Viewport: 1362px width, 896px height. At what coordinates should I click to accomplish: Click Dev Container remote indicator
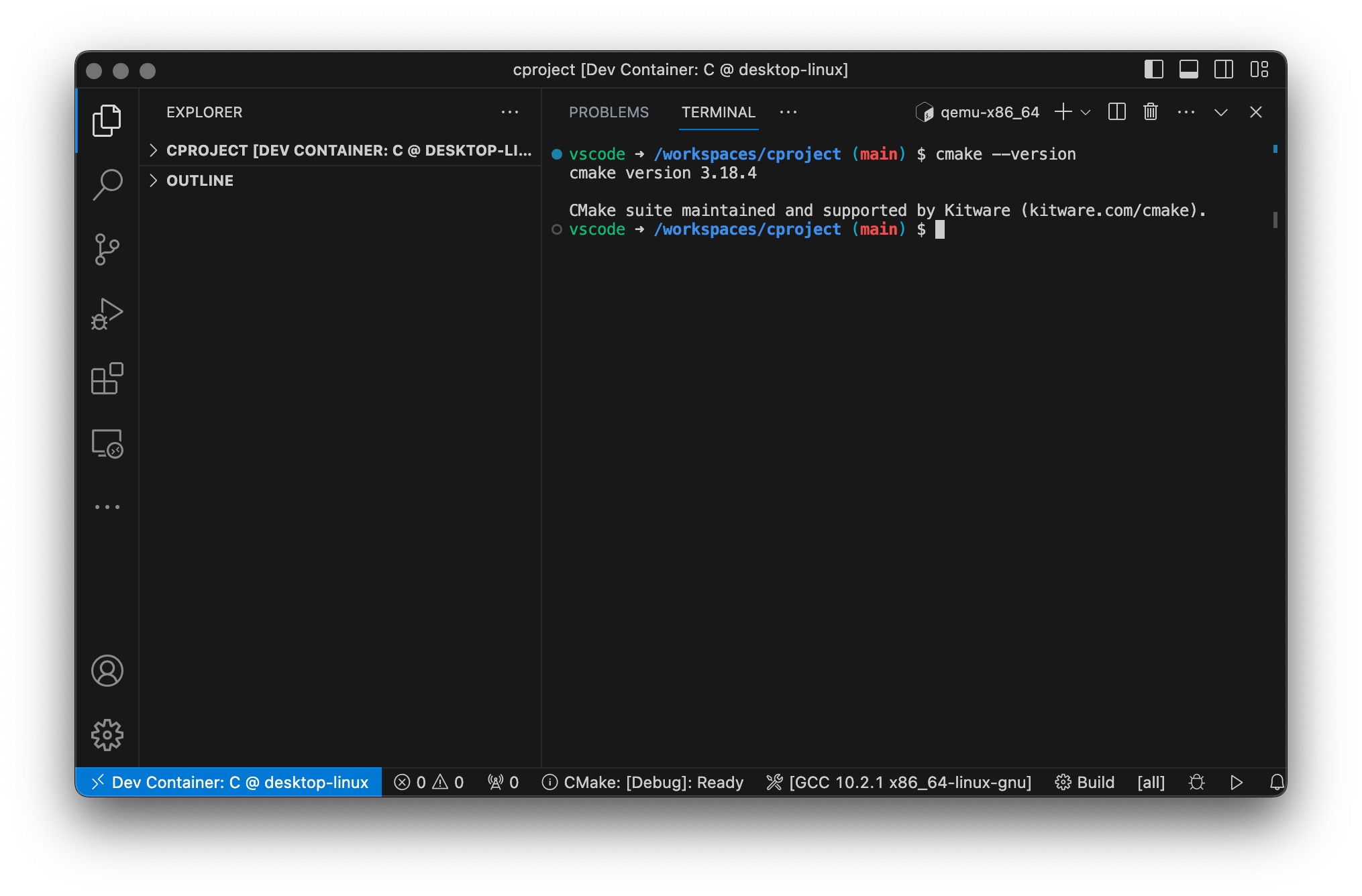click(229, 782)
